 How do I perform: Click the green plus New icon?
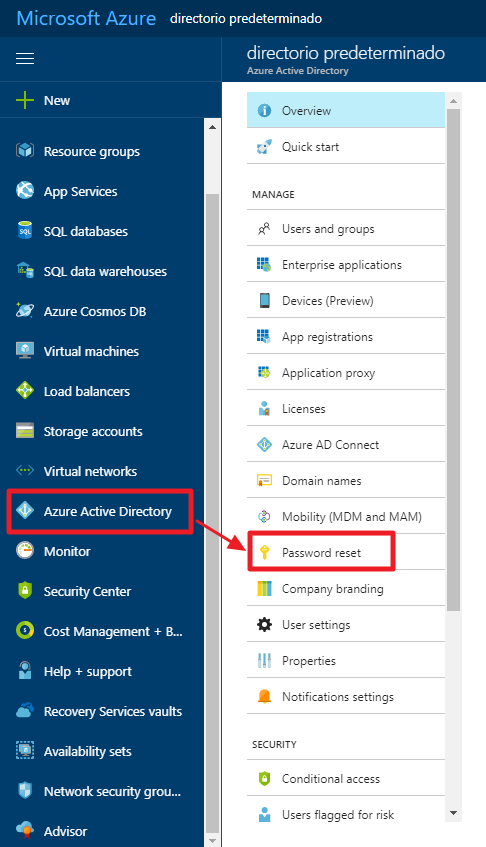[x=25, y=100]
